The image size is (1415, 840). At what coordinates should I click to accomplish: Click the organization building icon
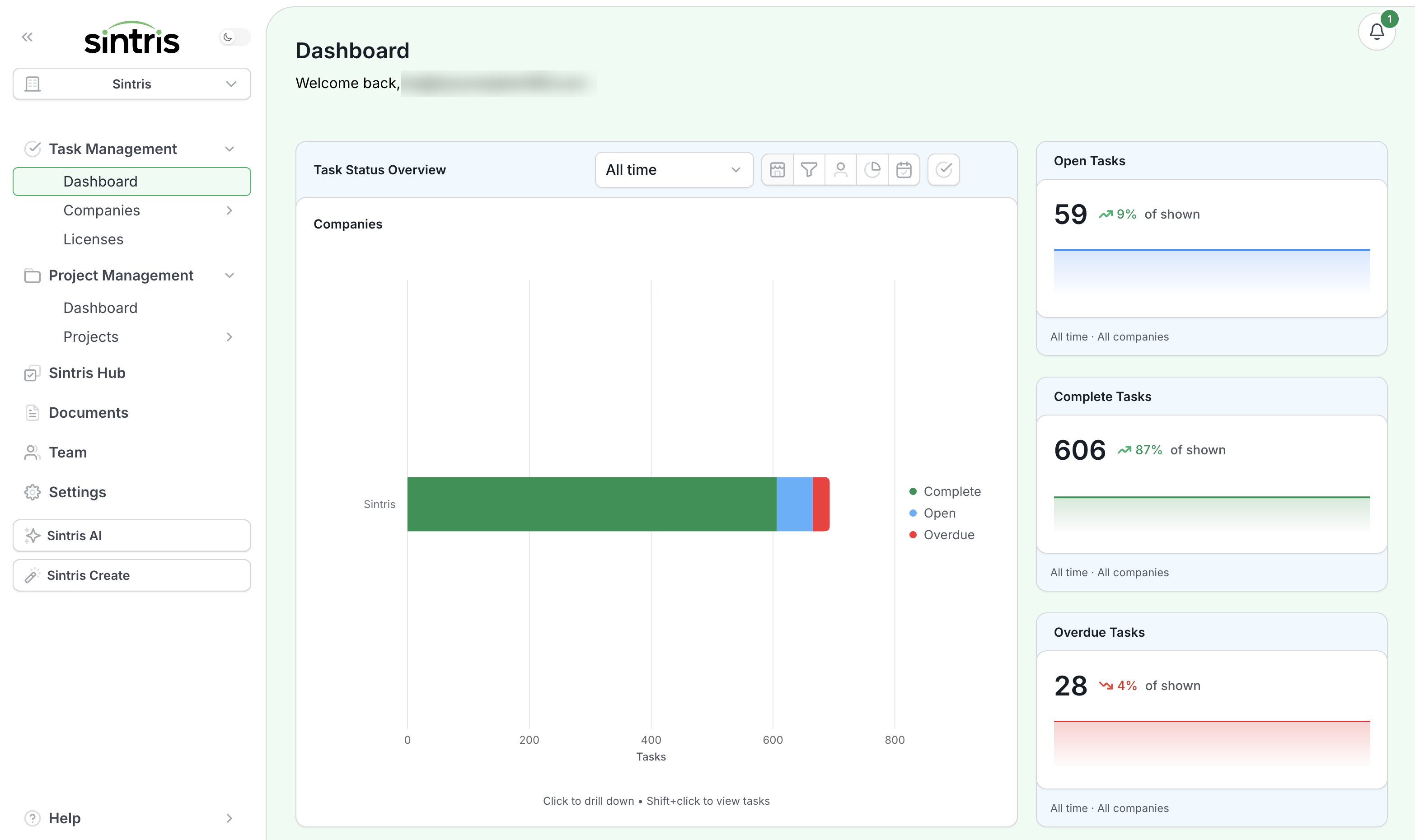point(32,84)
